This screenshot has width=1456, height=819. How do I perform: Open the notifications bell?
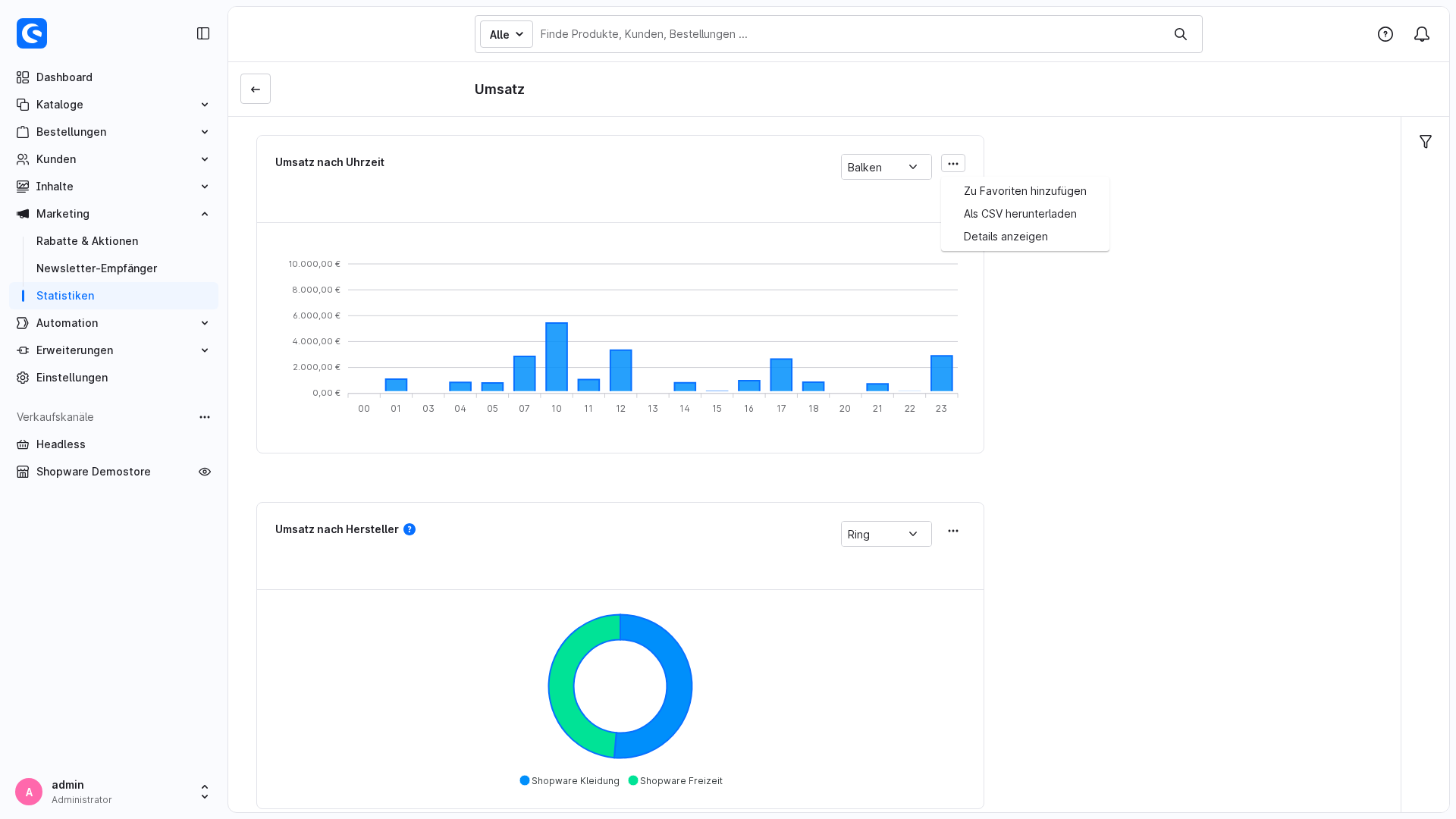(1422, 34)
